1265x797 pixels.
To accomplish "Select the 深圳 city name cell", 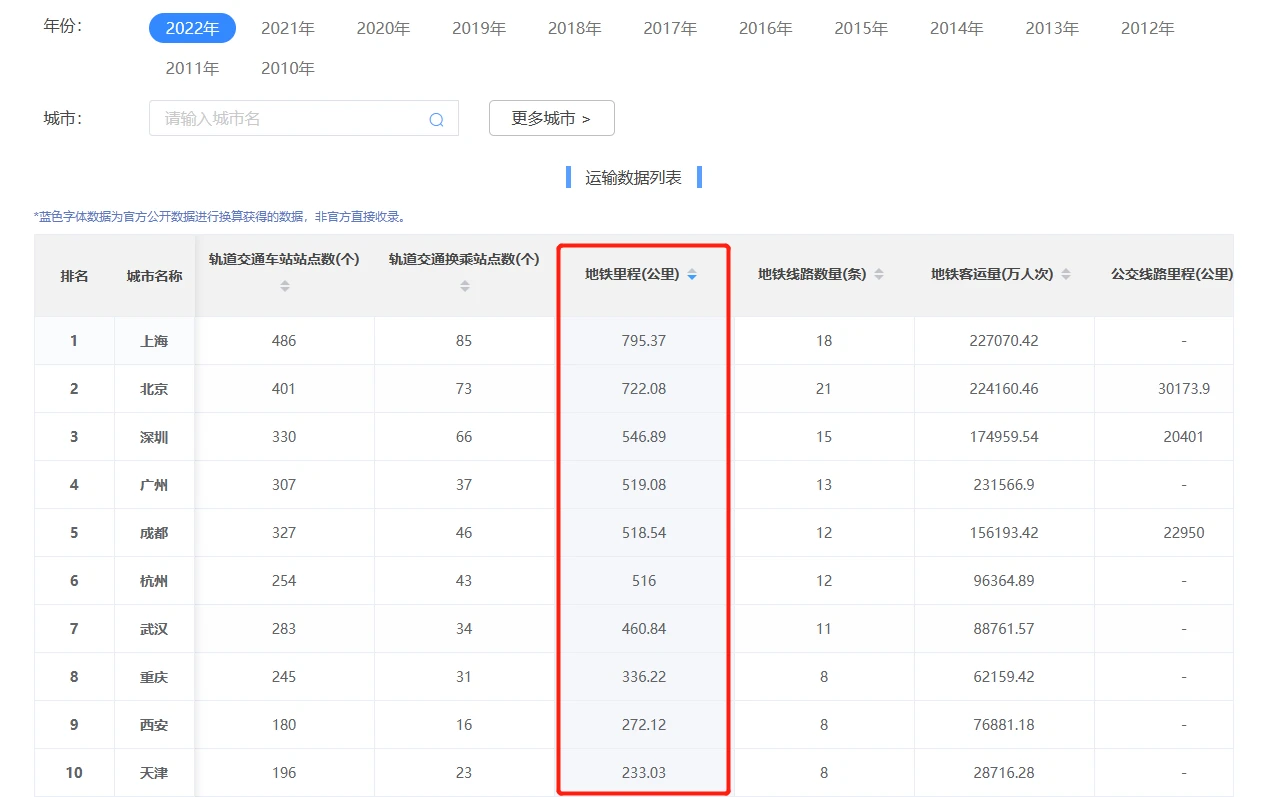I will [155, 437].
